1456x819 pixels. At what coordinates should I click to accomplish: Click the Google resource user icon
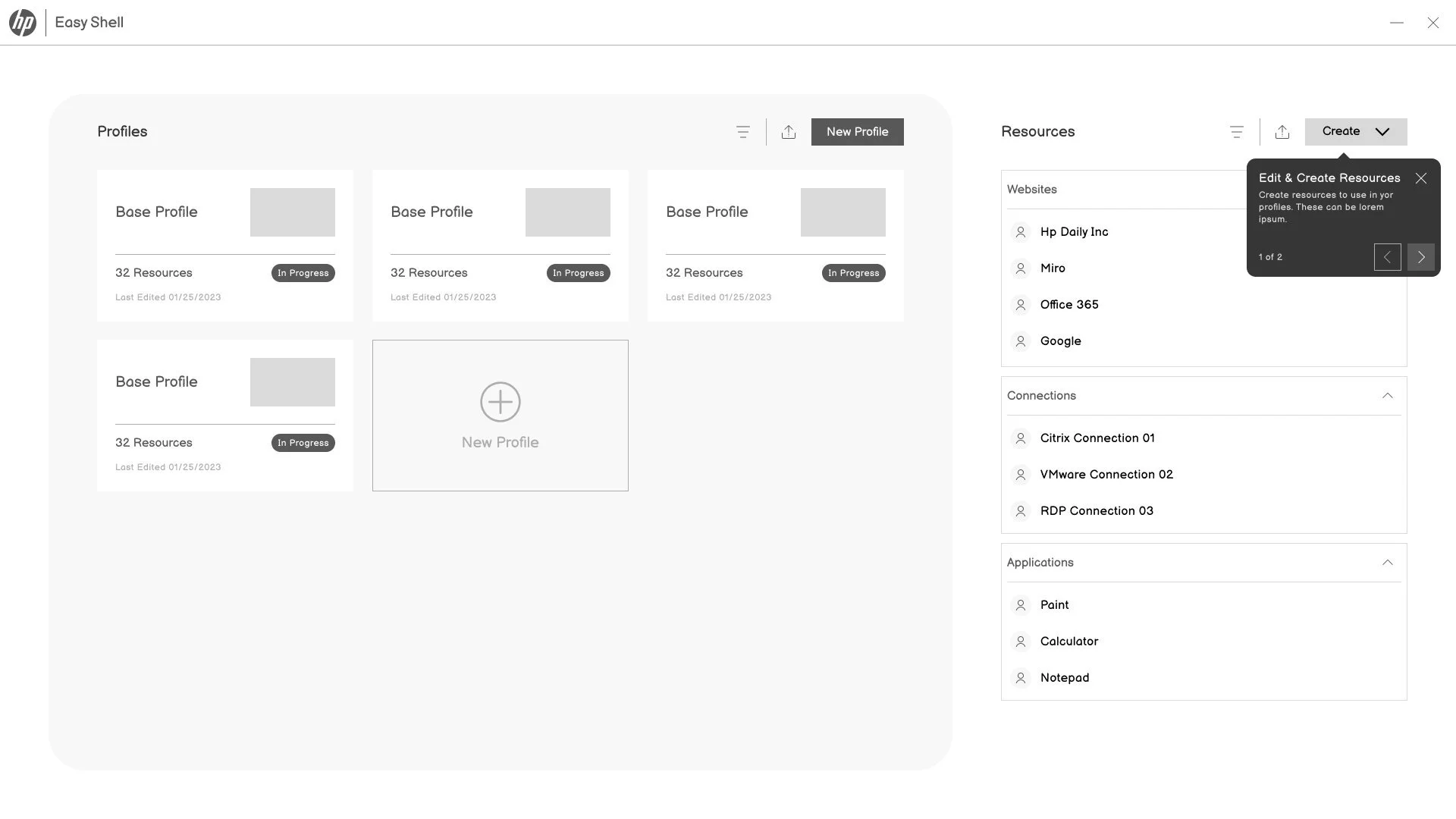(1020, 341)
